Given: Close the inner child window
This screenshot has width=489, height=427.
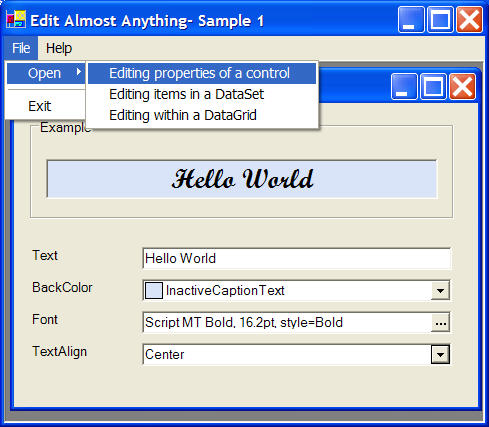Looking at the screenshot, I should (x=462, y=87).
